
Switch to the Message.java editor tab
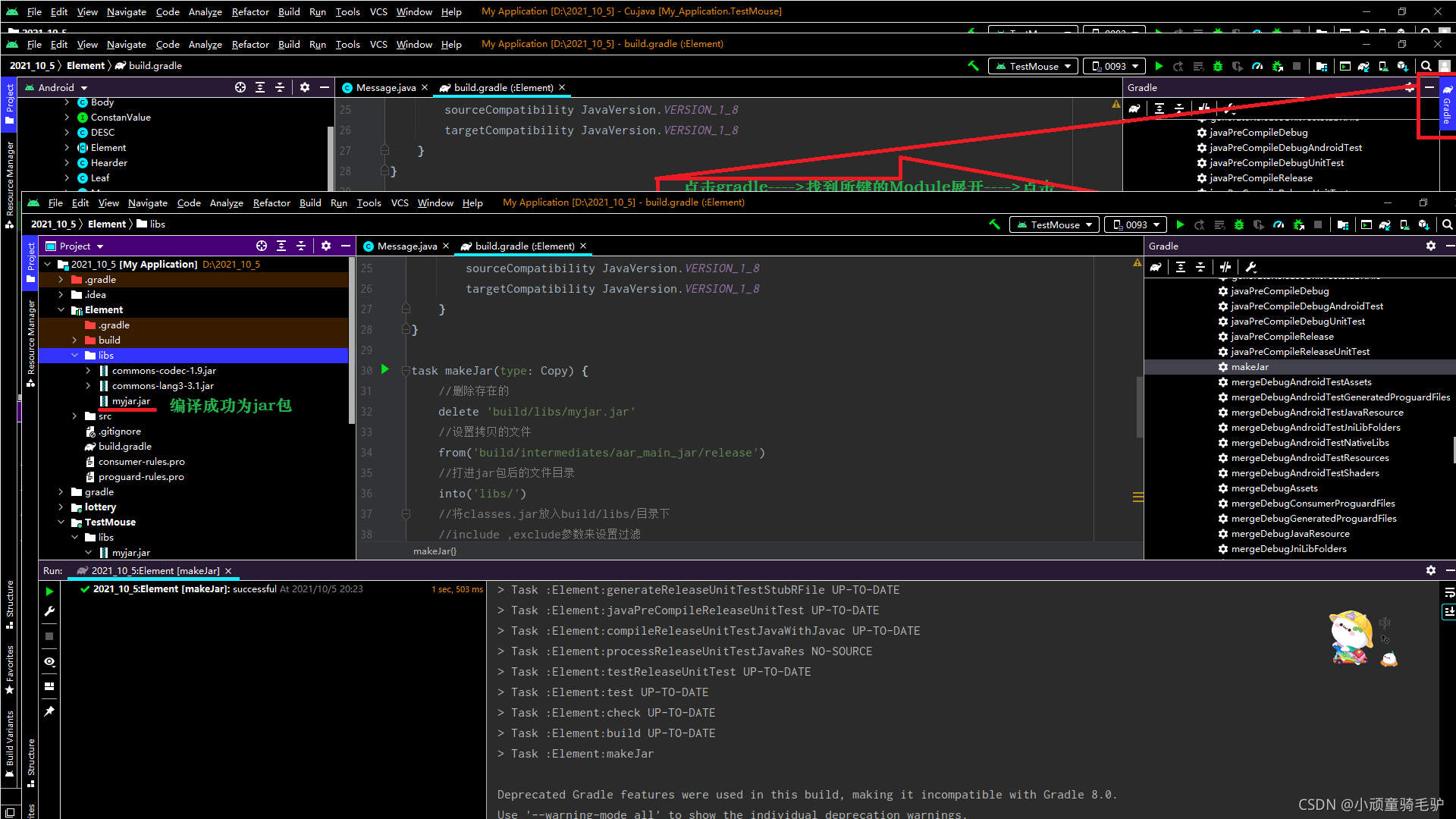click(406, 246)
